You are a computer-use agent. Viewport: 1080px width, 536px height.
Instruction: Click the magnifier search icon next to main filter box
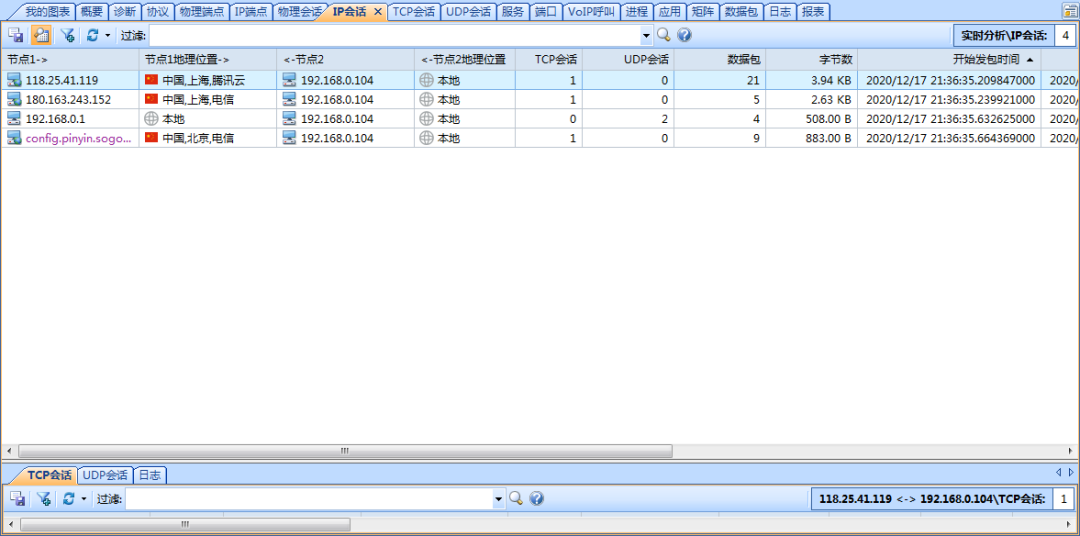(x=663, y=35)
